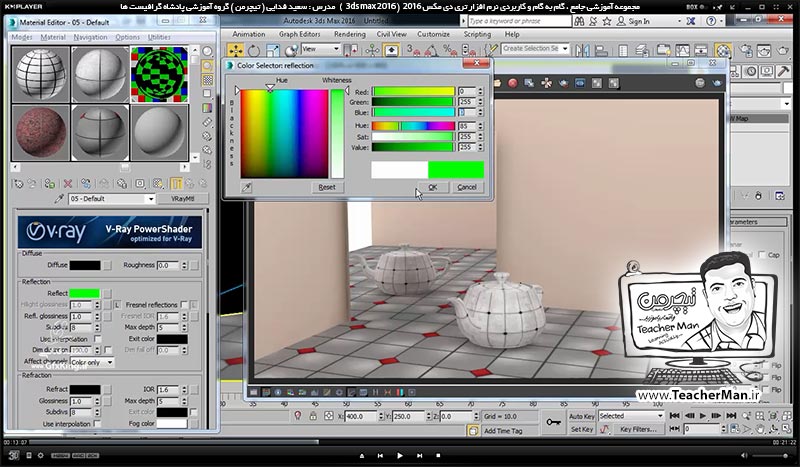Pick color with the eyedropper in Color Selector
The height and width of the screenshot is (467, 800).
[x=246, y=187]
